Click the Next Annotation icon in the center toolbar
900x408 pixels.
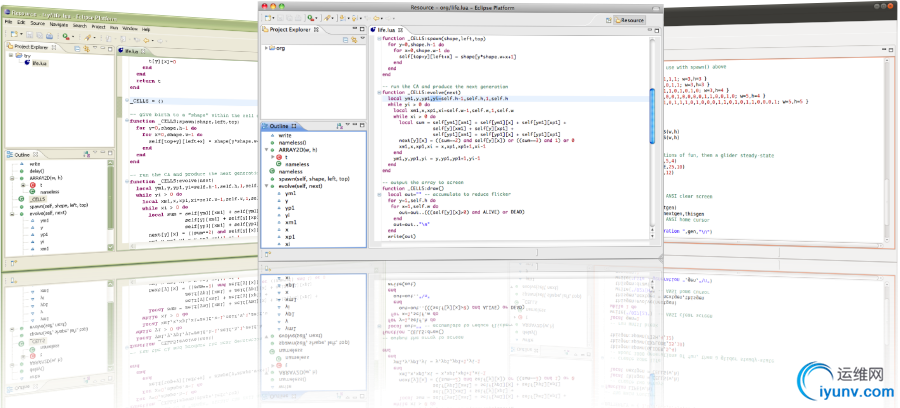click(342, 18)
